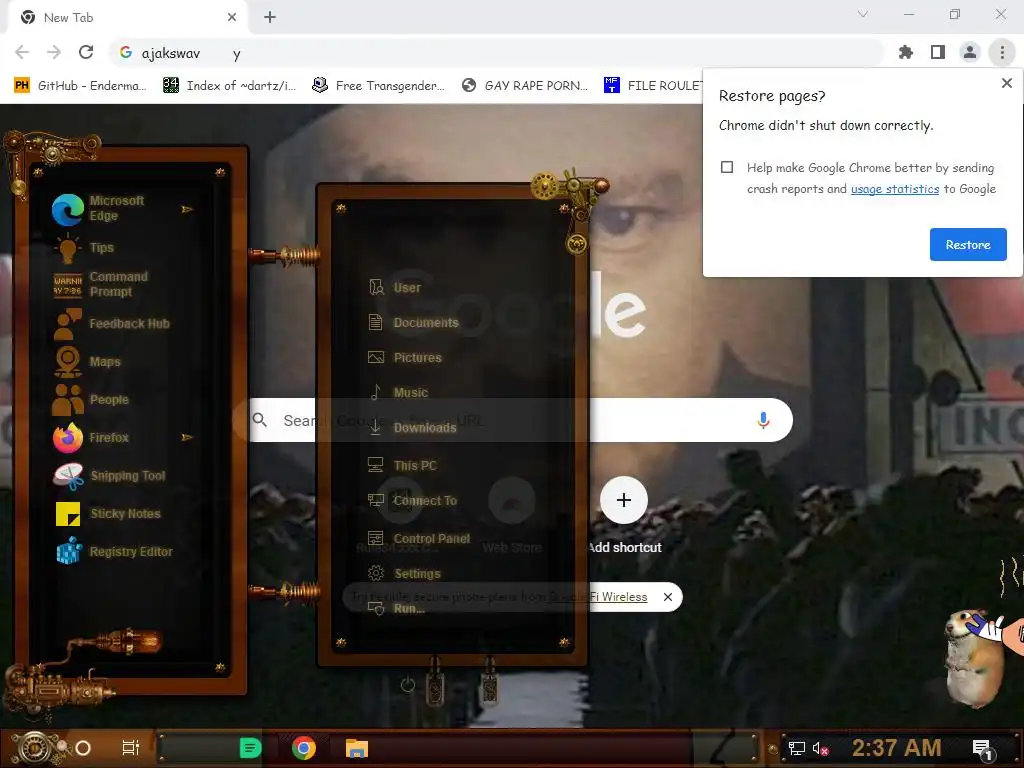Go back in Chrome

point(22,52)
